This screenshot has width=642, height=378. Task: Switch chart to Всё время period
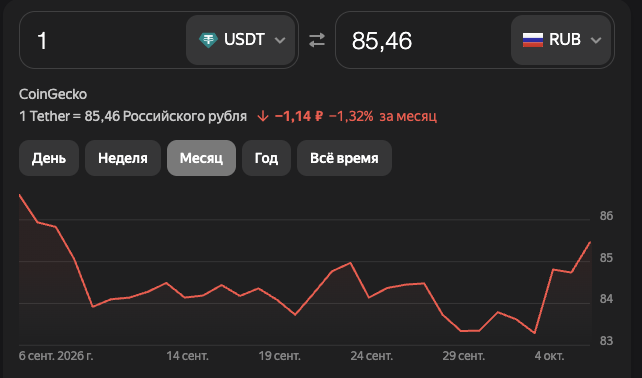(344, 158)
